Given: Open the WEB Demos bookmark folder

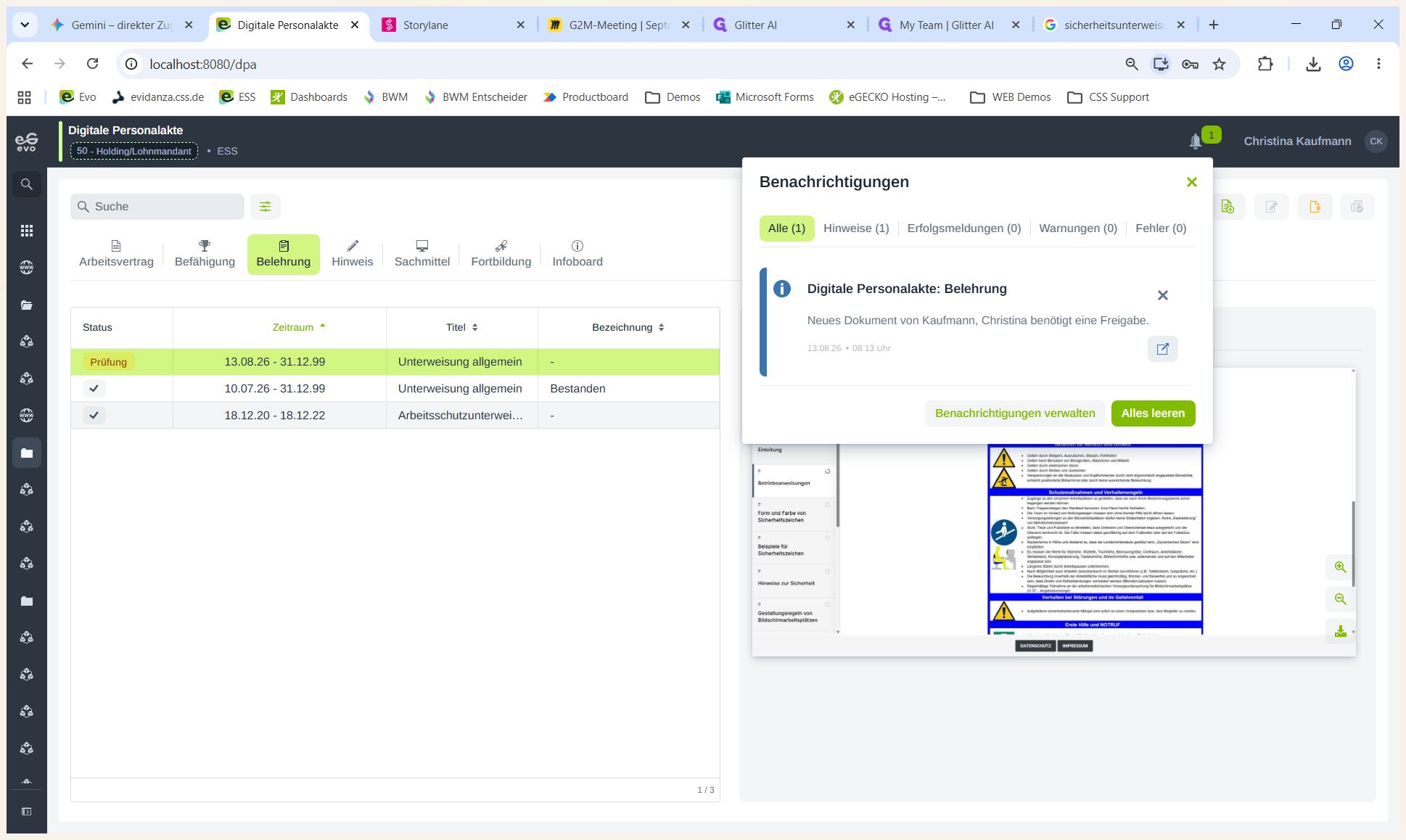Looking at the screenshot, I should click(1011, 97).
